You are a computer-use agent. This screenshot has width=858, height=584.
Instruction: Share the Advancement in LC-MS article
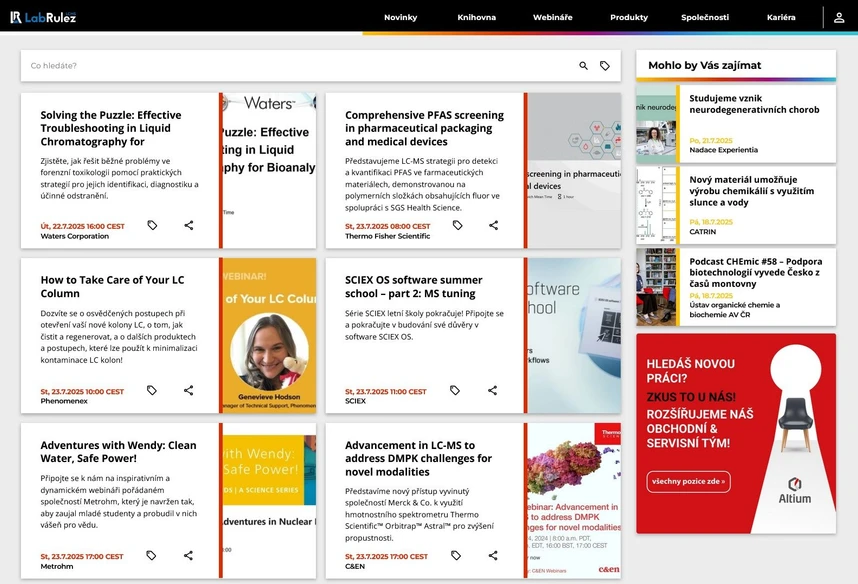[x=492, y=555]
